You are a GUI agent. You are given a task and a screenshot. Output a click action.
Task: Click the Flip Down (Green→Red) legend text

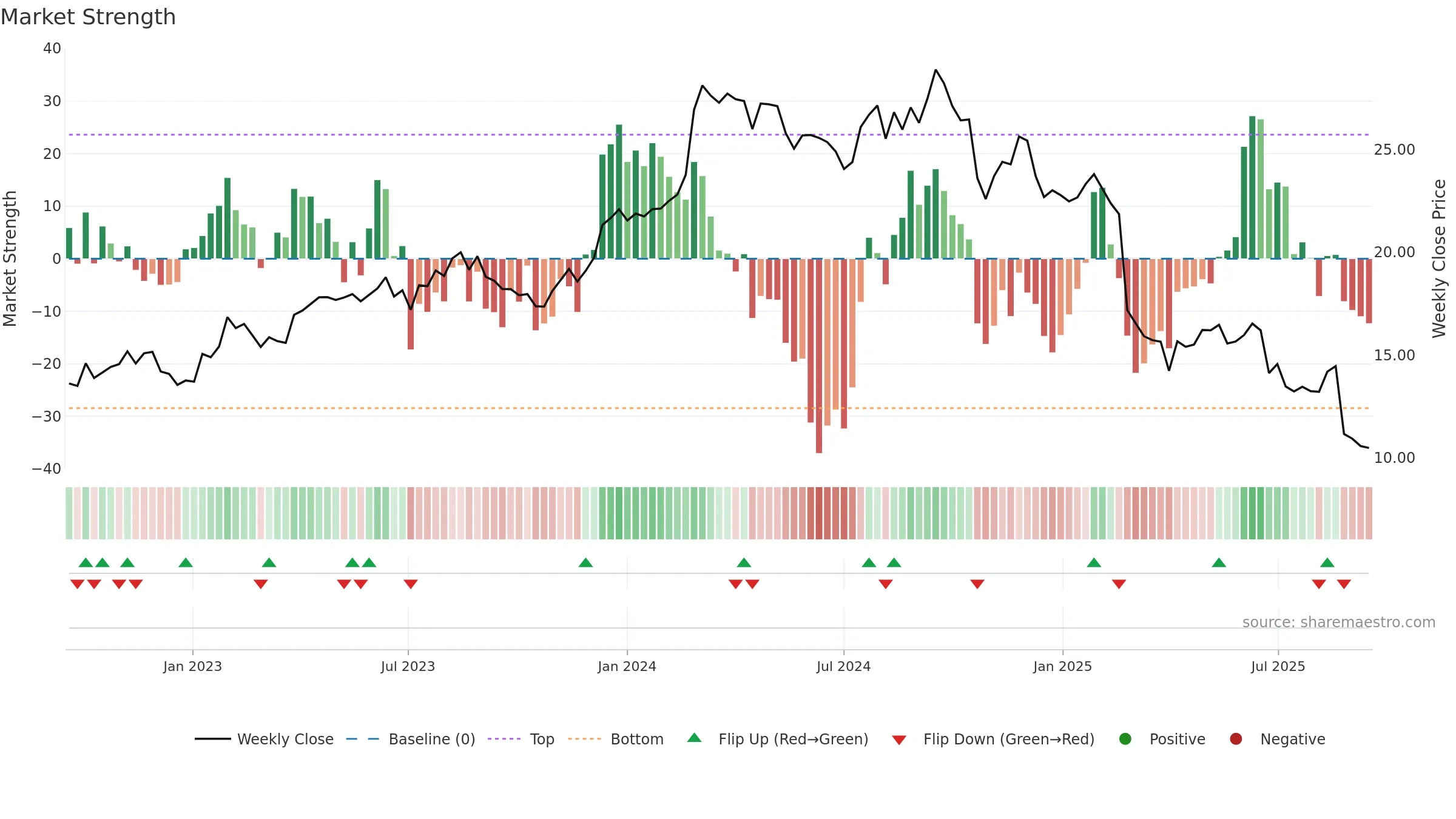coord(1009,739)
